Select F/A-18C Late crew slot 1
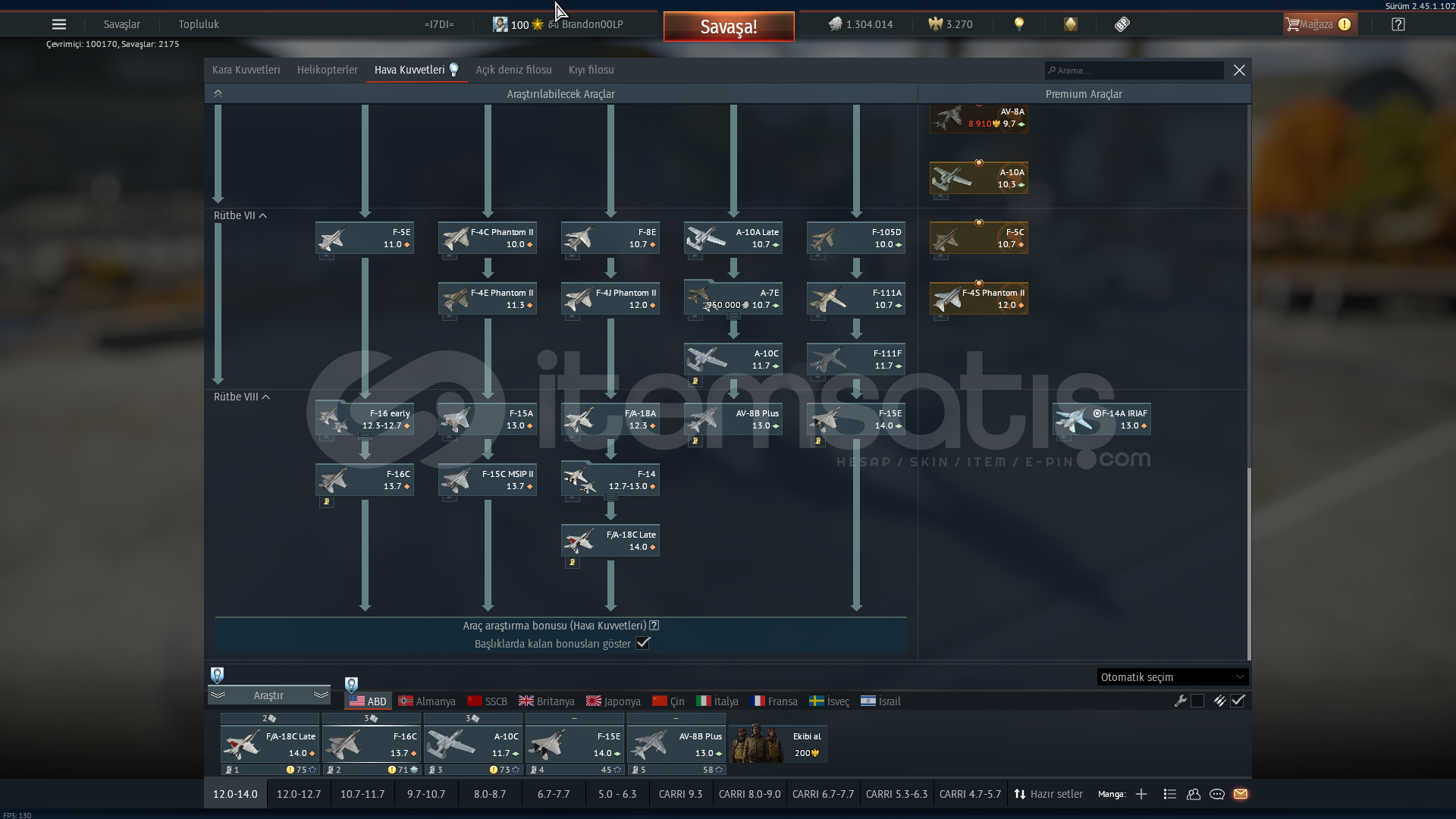This screenshot has height=819, width=1456. tap(270, 744)
